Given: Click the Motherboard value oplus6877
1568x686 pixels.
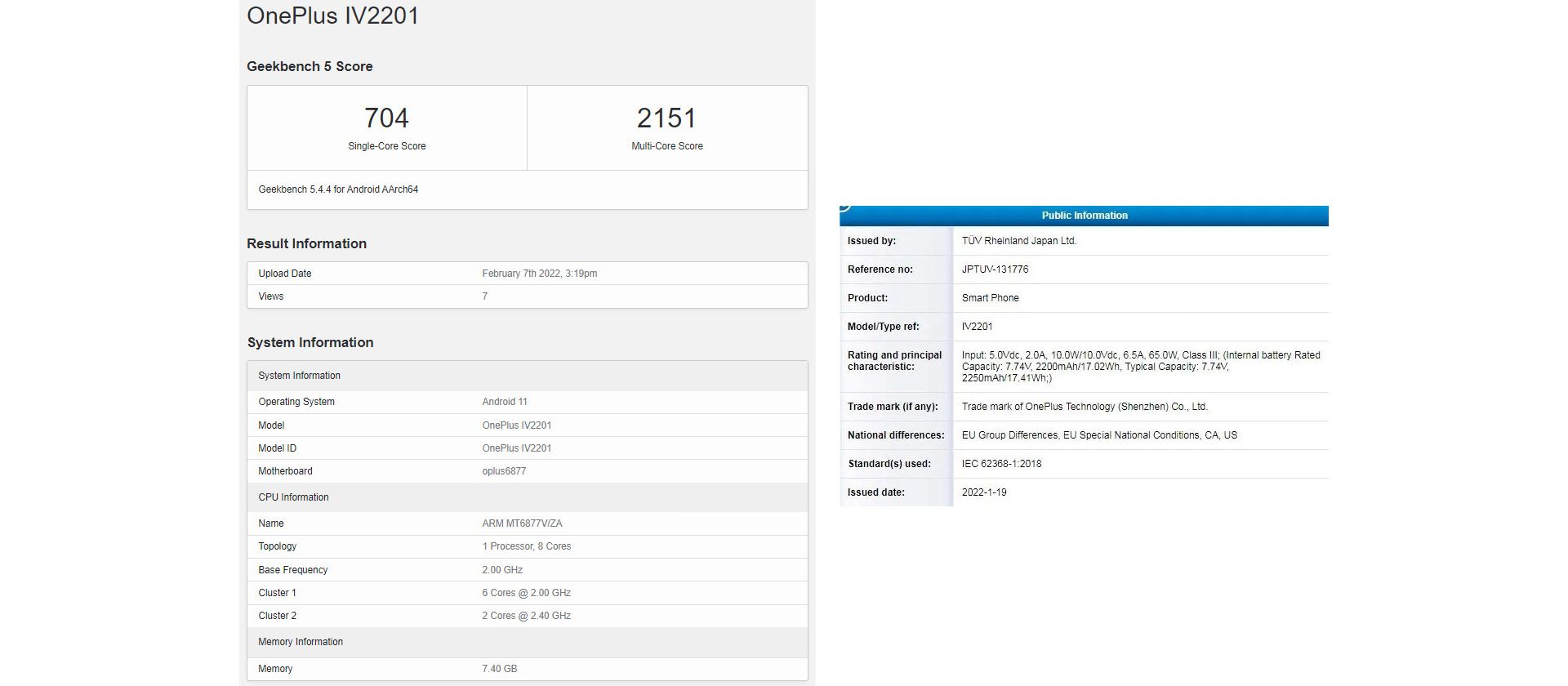Looking at the screenshot, I should click(x=504, y=471).
